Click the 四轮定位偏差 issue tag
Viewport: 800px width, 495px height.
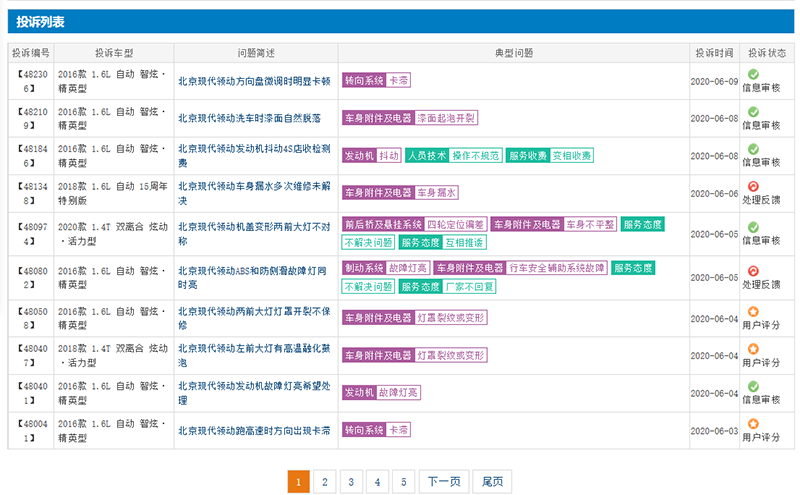click(x=456, y=224)
